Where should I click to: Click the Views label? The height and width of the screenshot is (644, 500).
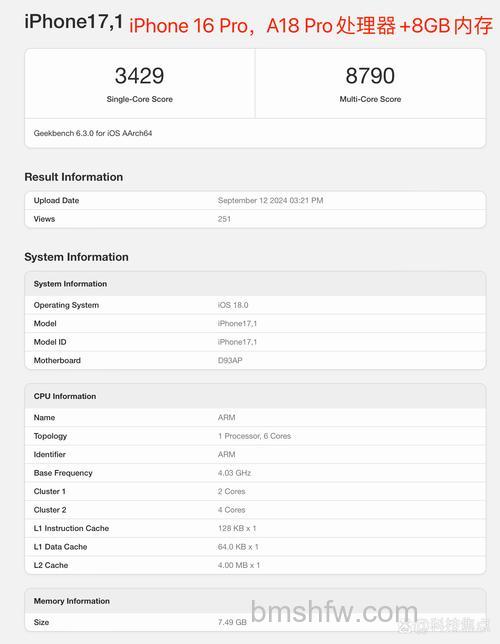pos(44,219)
